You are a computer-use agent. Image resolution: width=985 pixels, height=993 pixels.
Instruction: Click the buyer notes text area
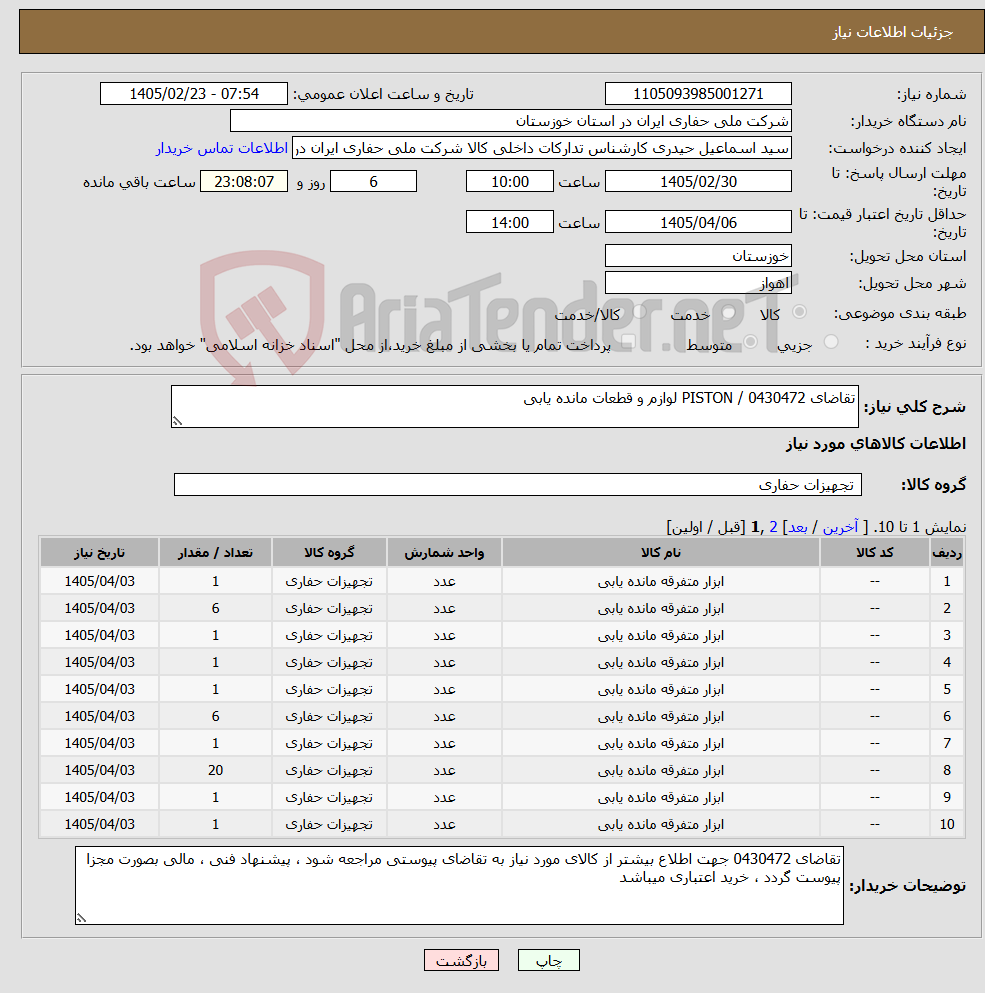click(459, 885)
